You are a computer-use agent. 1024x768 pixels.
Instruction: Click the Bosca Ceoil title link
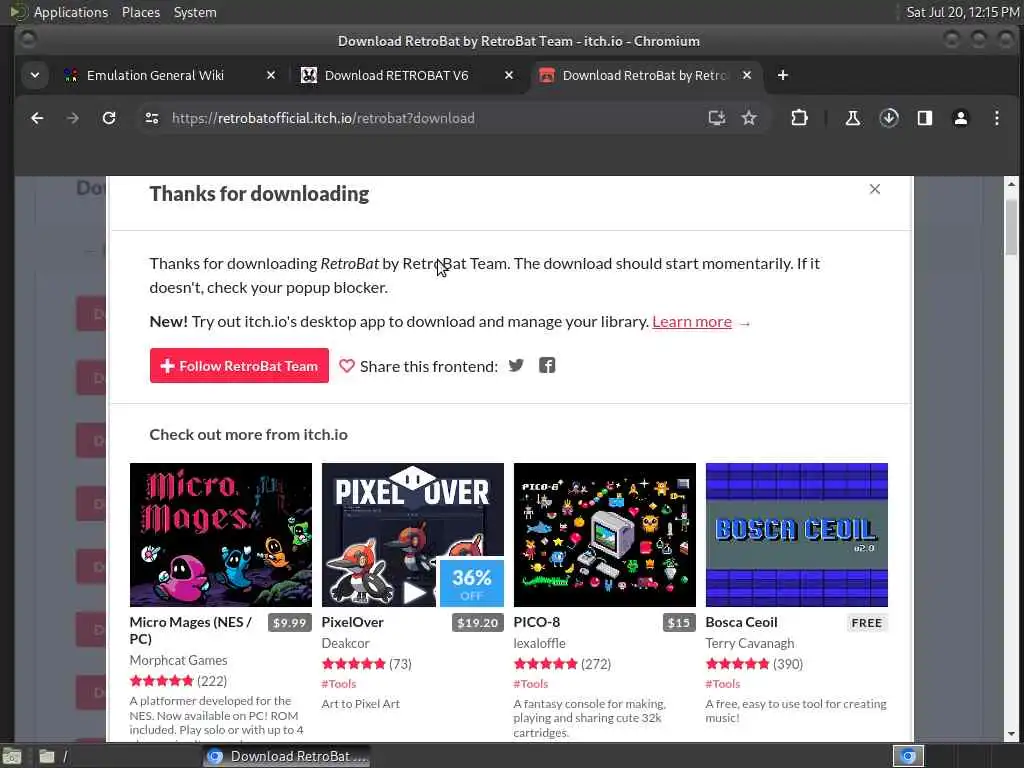pyautogui.click(x=741, y=622)
